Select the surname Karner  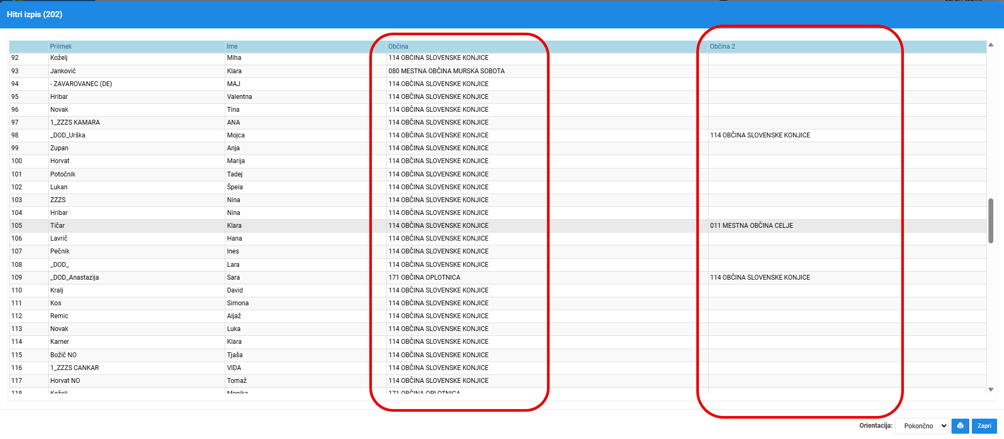pos(59,341)
